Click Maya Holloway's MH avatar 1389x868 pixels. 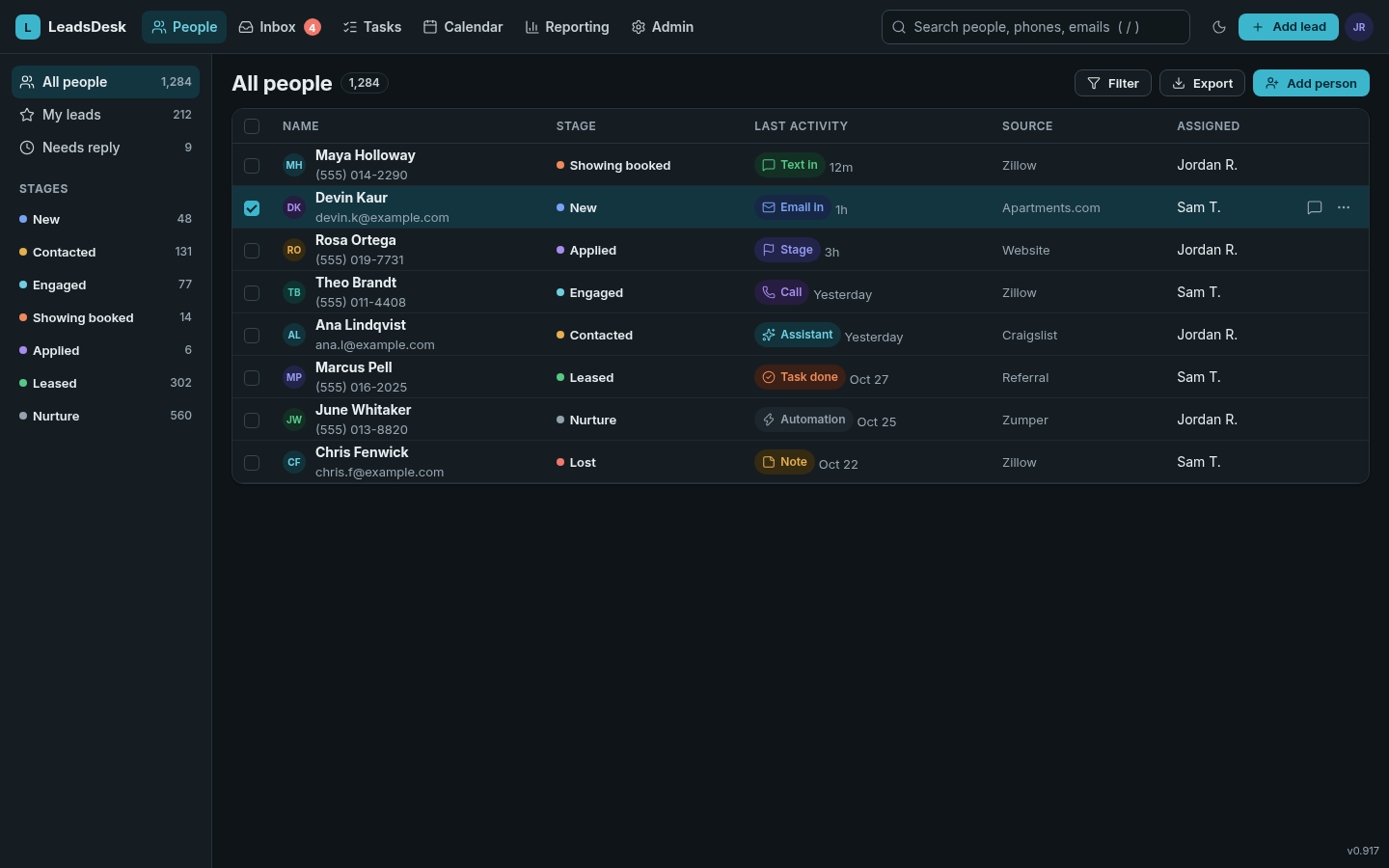[294, 165]
